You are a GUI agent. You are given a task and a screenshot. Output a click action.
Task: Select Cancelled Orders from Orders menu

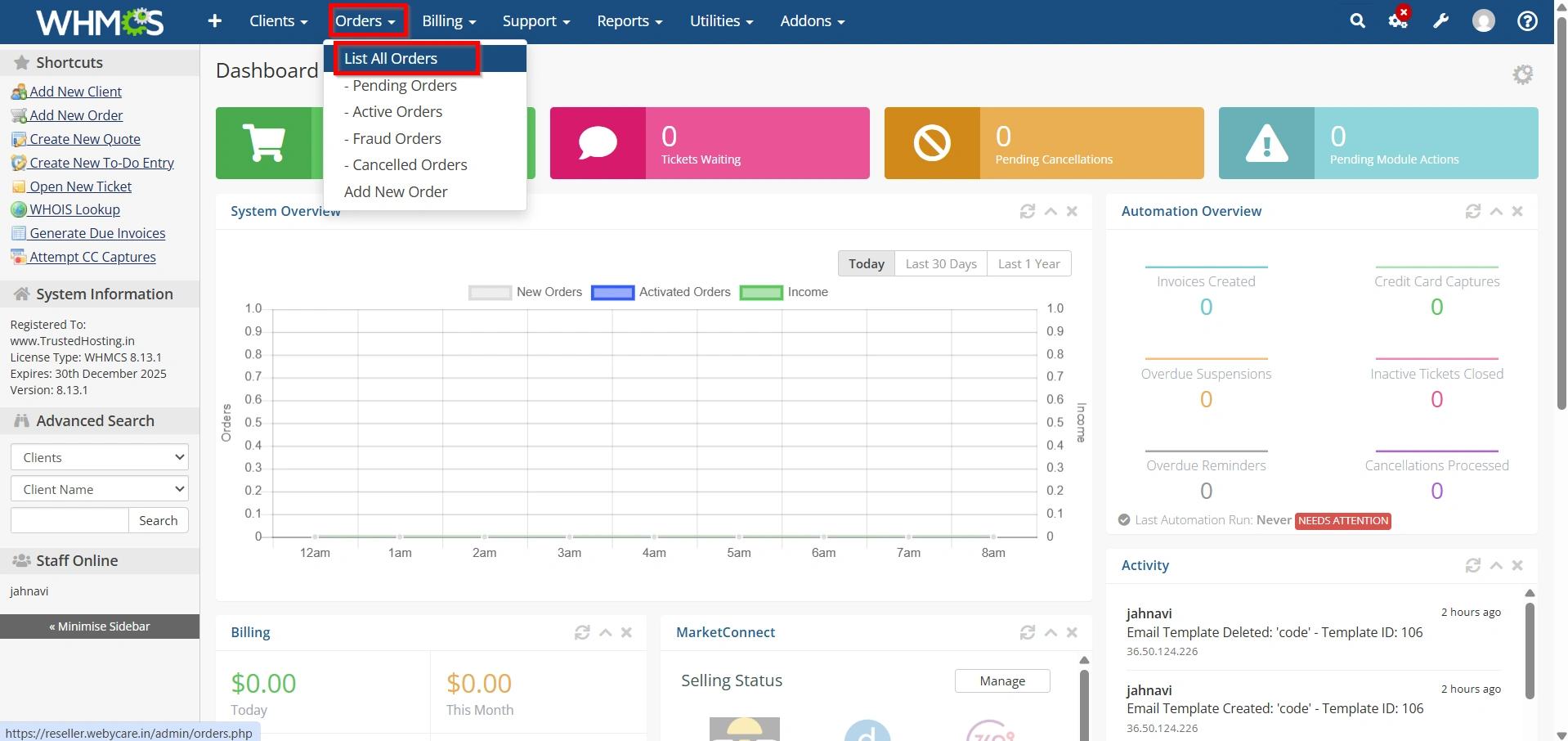coord(425,165)
